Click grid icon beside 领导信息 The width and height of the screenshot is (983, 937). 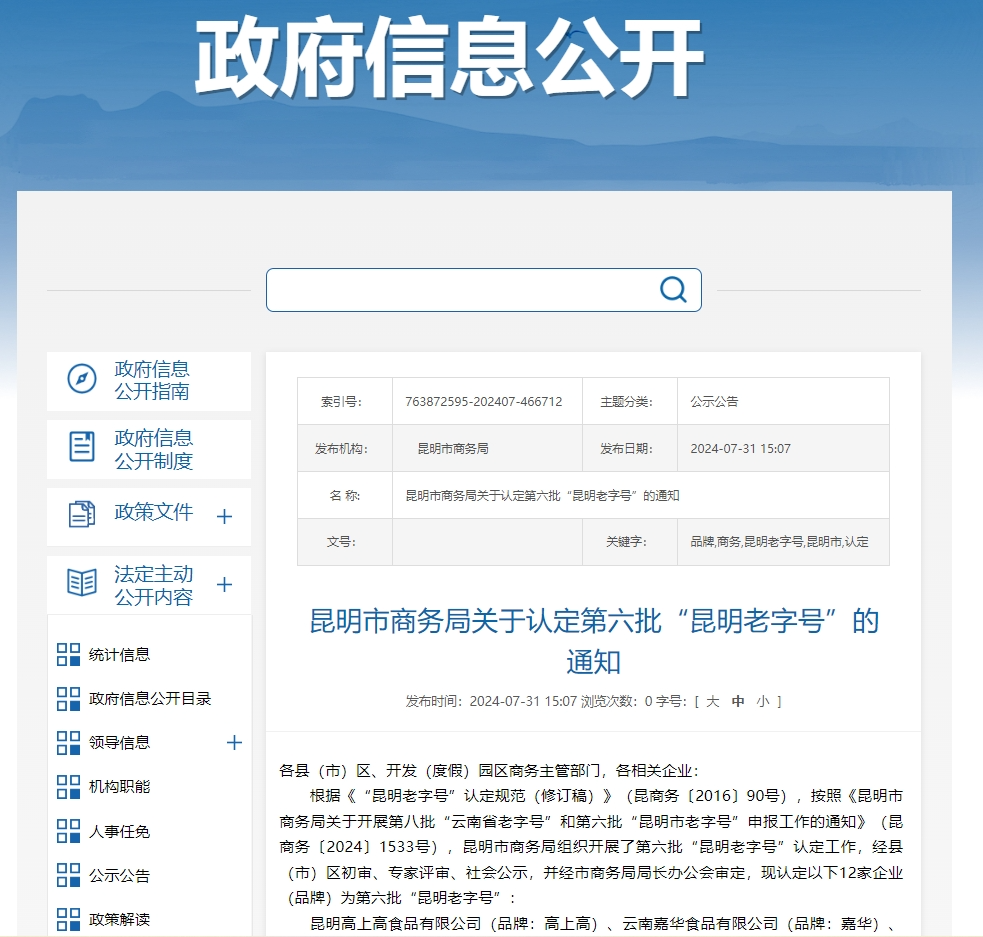click(68, 743)
